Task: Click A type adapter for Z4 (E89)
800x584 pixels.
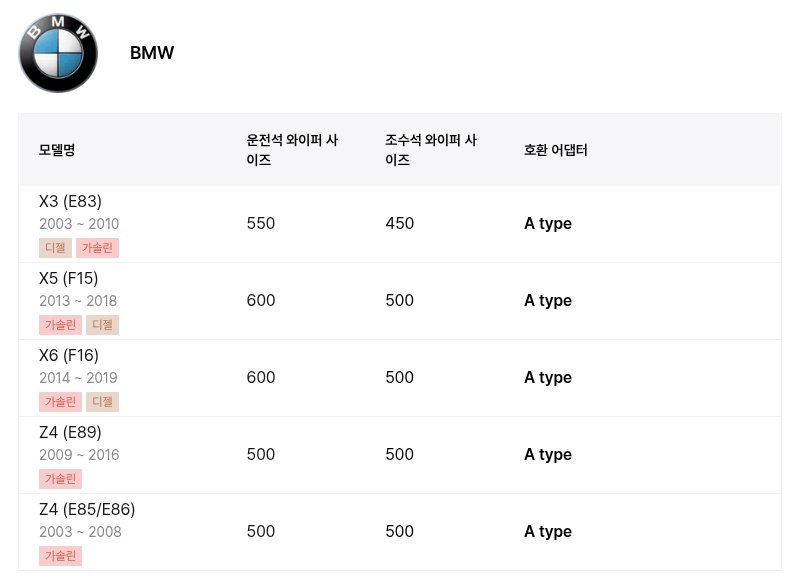Action: coord(548,455)
